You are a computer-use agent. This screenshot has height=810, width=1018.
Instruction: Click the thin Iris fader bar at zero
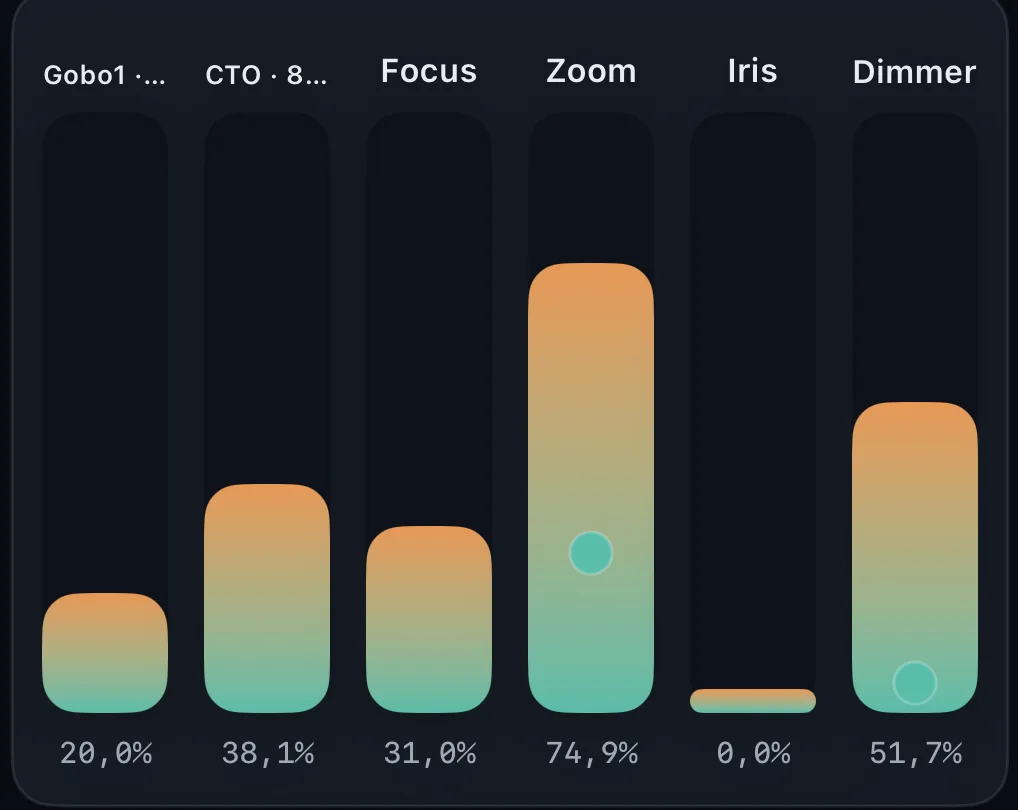(753, 700)
